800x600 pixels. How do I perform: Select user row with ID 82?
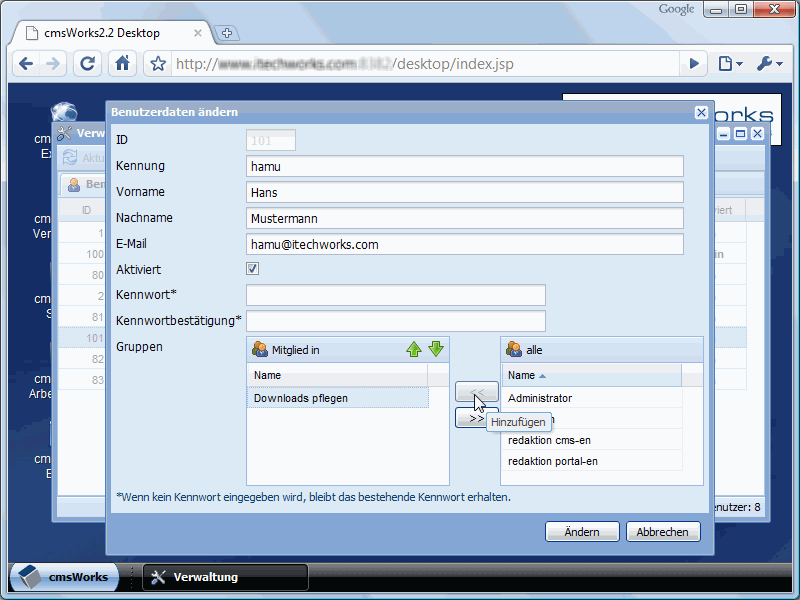point(82,359)
